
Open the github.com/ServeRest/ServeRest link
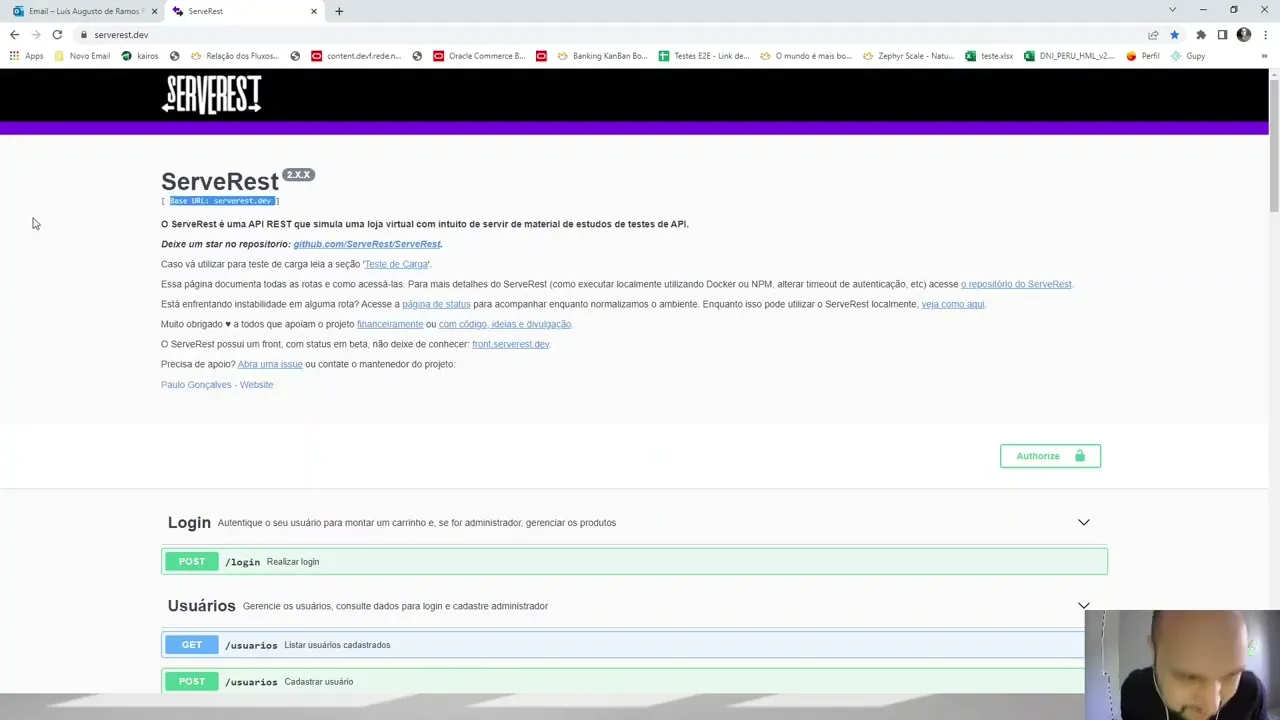click(x=367, y=244)
